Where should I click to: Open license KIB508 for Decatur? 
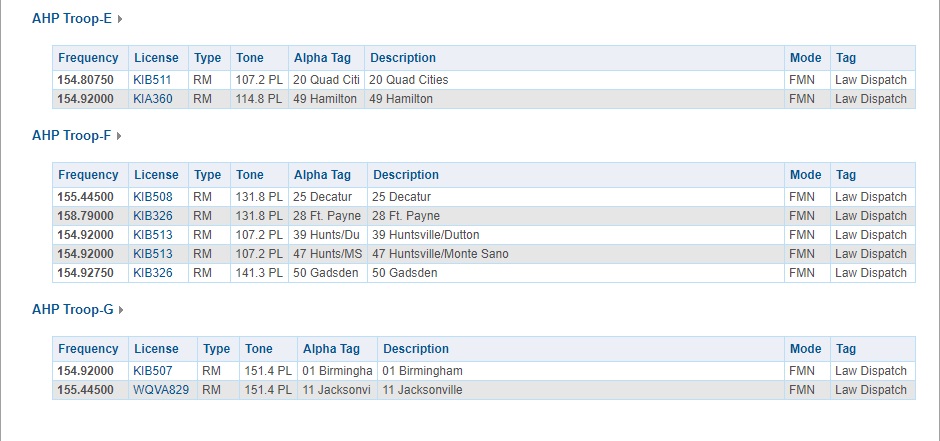(x=153, y=197)
